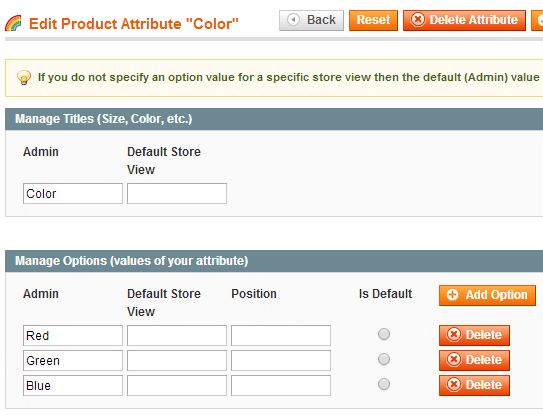Click the Position field for Blue
This screenshot has width=543, height=419.
pos(281,385)
